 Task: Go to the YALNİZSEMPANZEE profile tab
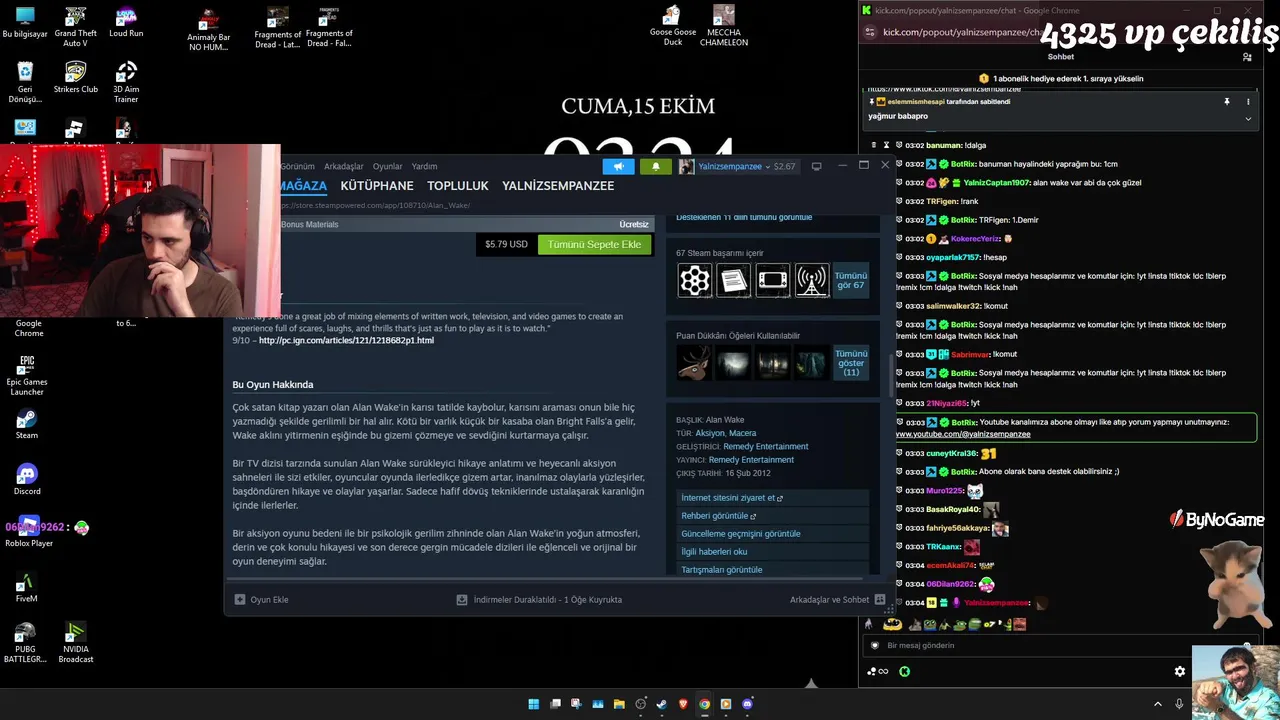point(558,186)
